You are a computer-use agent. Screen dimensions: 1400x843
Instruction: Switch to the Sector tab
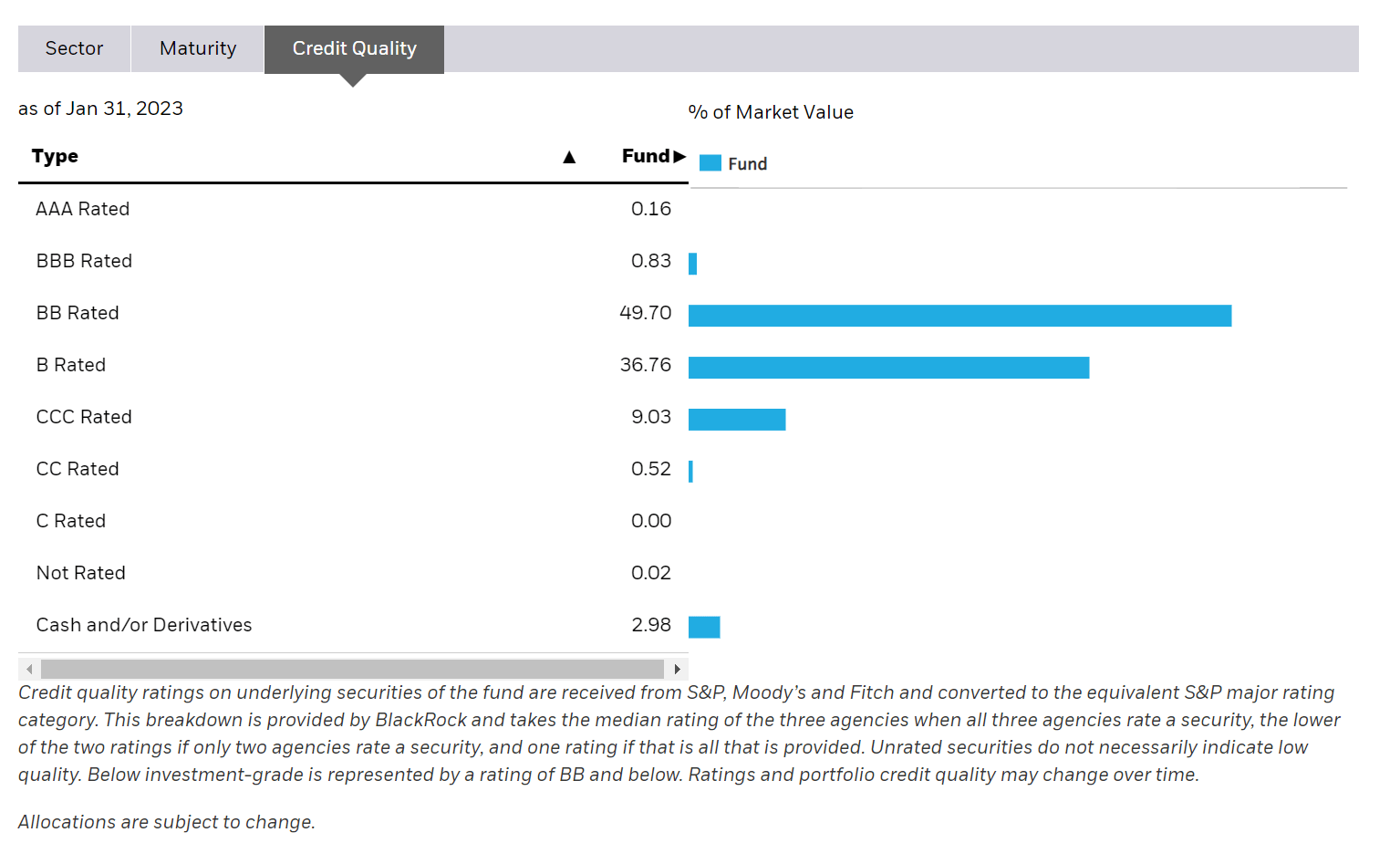tap(73, 48)
